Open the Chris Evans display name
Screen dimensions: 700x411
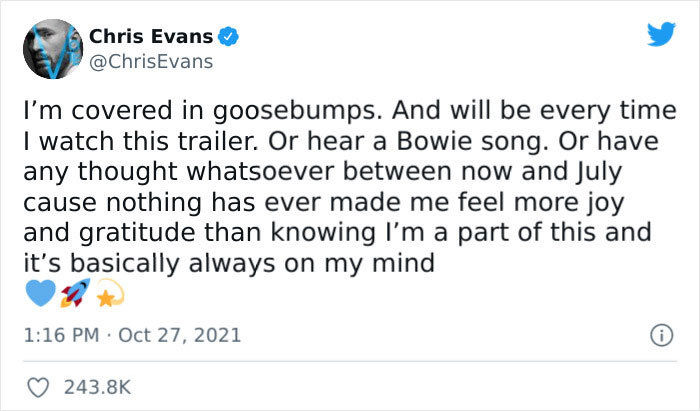[x=151, y=37]
